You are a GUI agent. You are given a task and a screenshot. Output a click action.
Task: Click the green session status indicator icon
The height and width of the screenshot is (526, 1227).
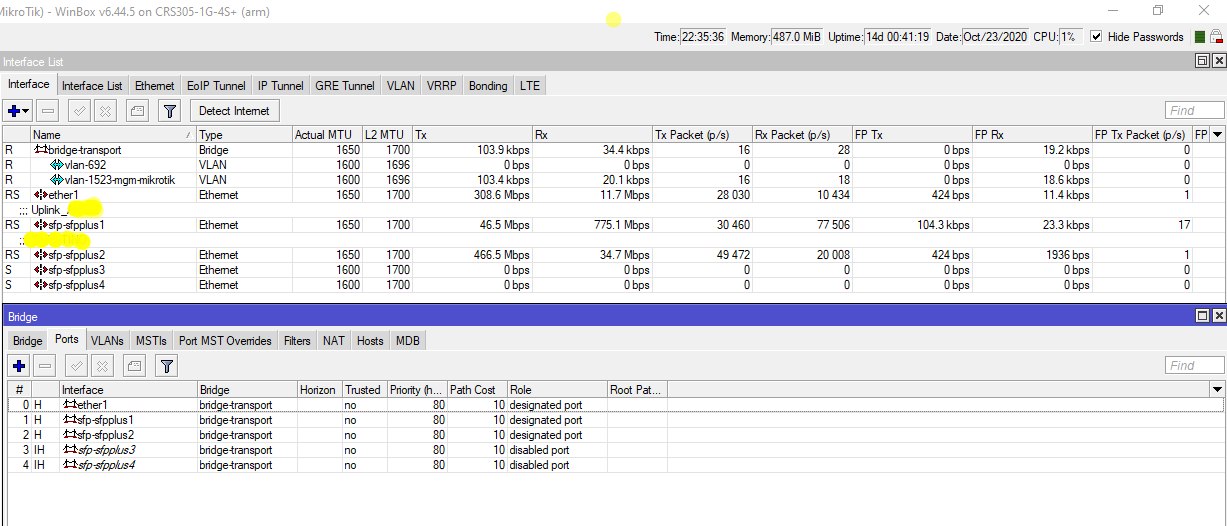coord(1200,37)
